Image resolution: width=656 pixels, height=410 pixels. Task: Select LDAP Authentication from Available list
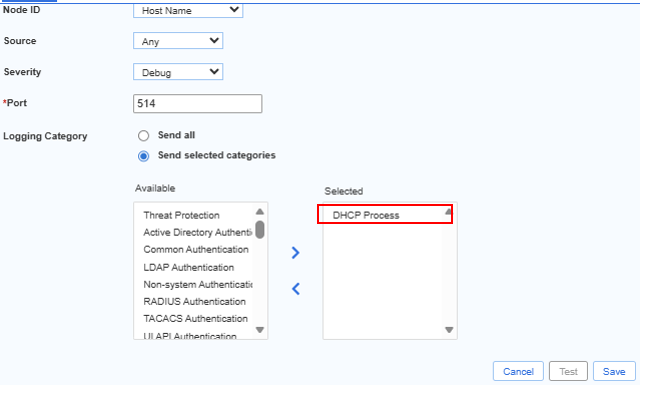(188, 267)
